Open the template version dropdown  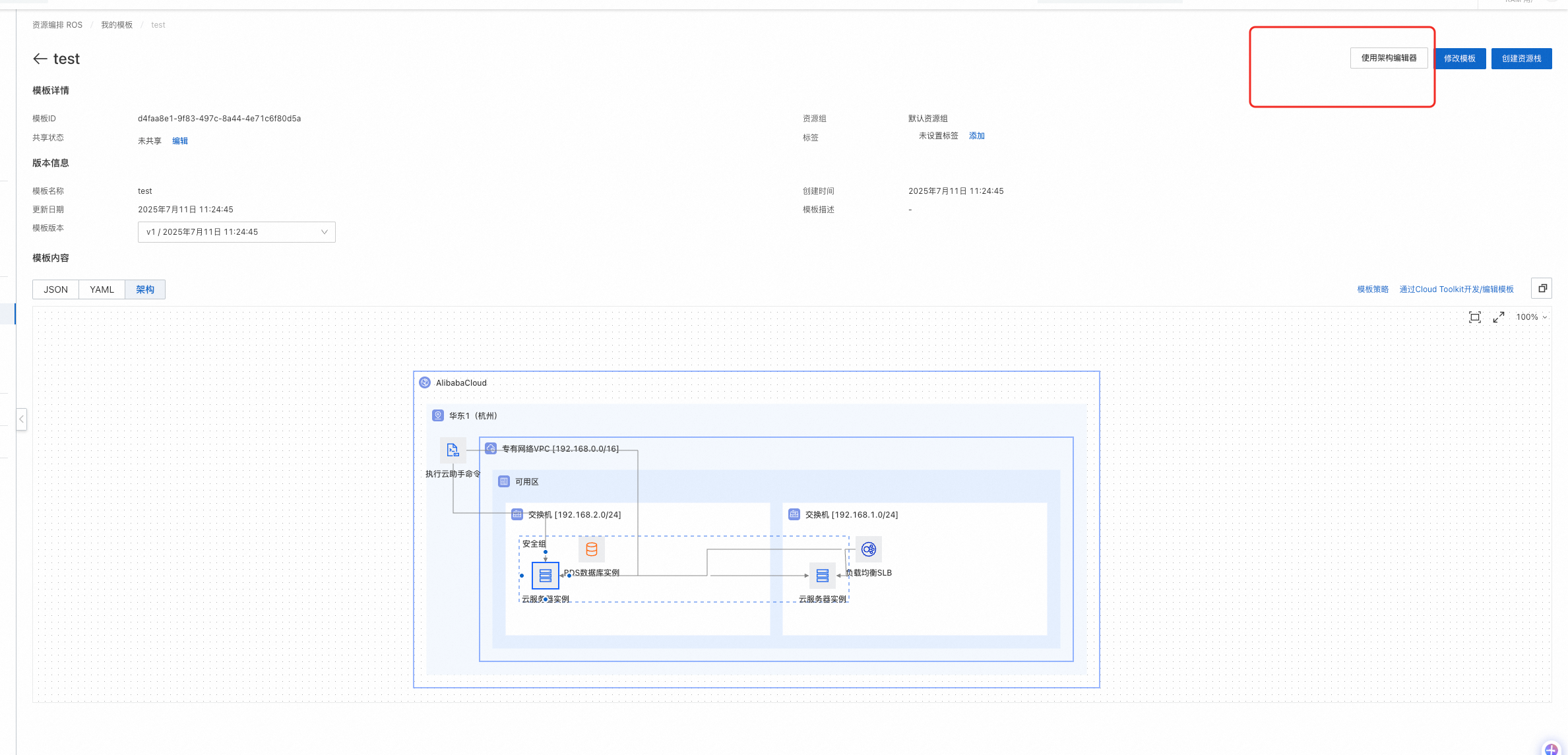click(236, 232)
